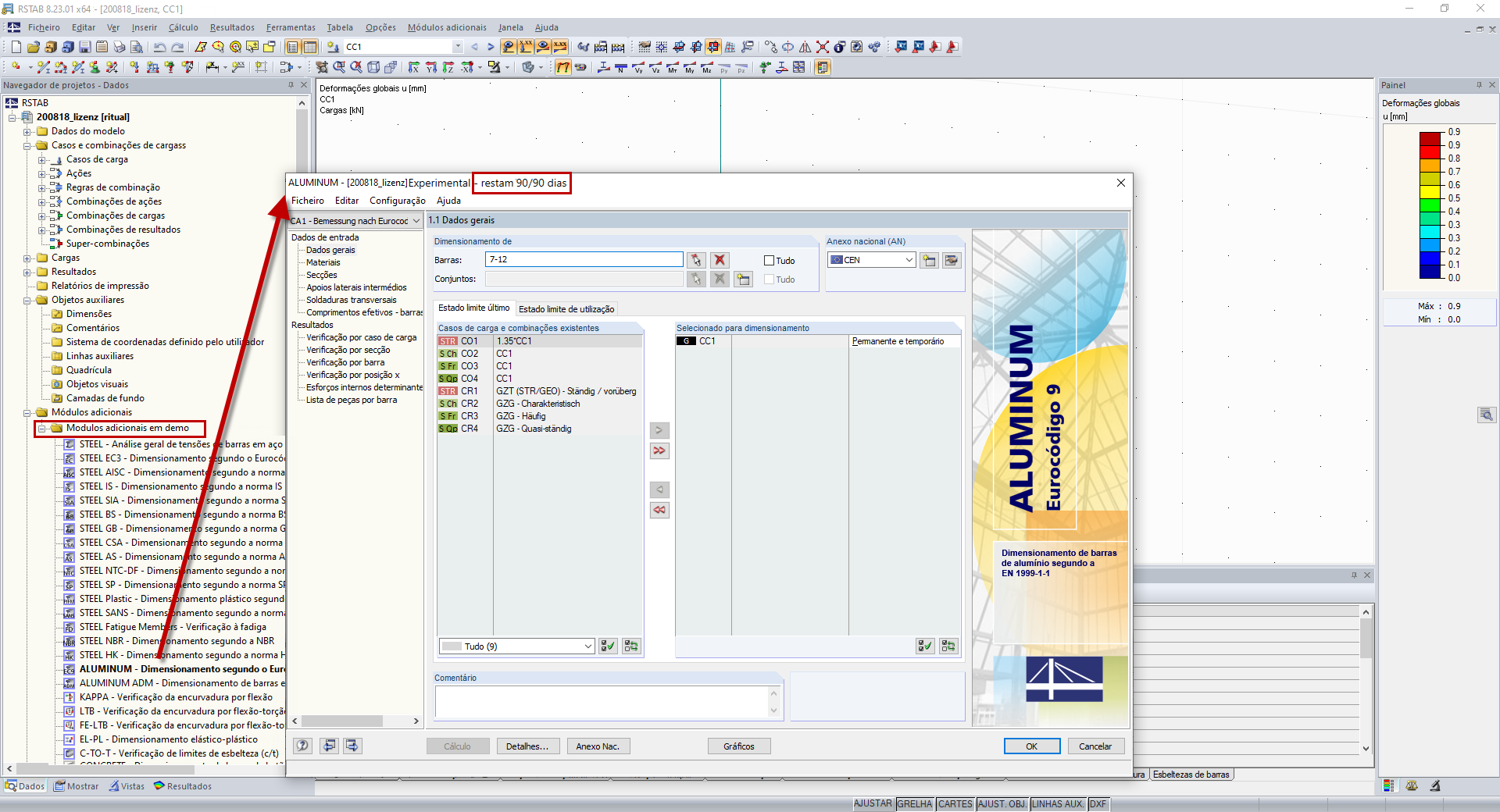Click the Print icon in the main toolbar
The width and height of the screenshot is (1500, 812).
119,47
